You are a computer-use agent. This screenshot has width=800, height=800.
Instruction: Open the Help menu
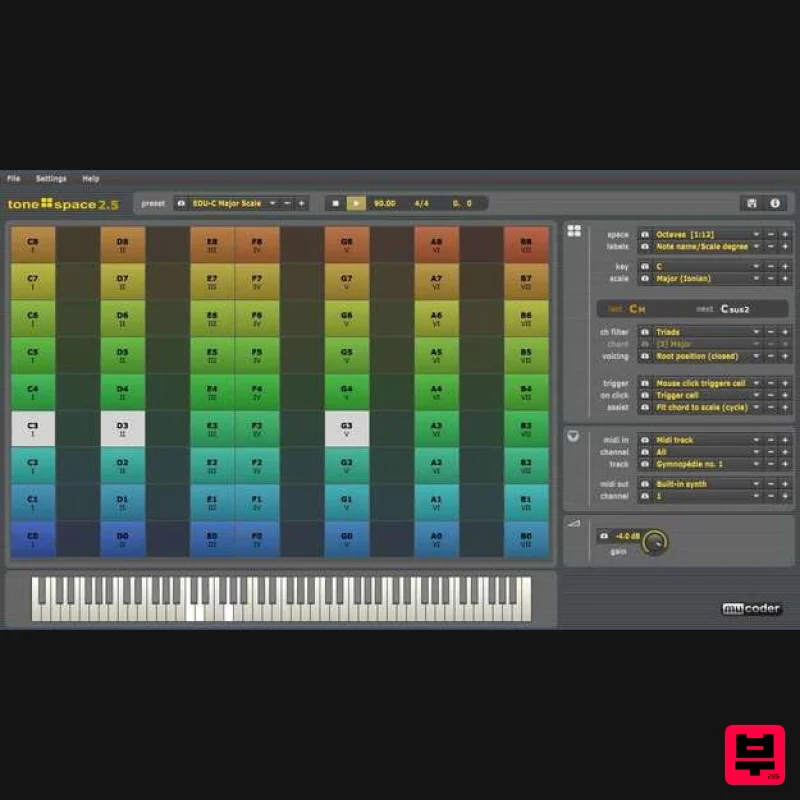click(x=91, y=179)
